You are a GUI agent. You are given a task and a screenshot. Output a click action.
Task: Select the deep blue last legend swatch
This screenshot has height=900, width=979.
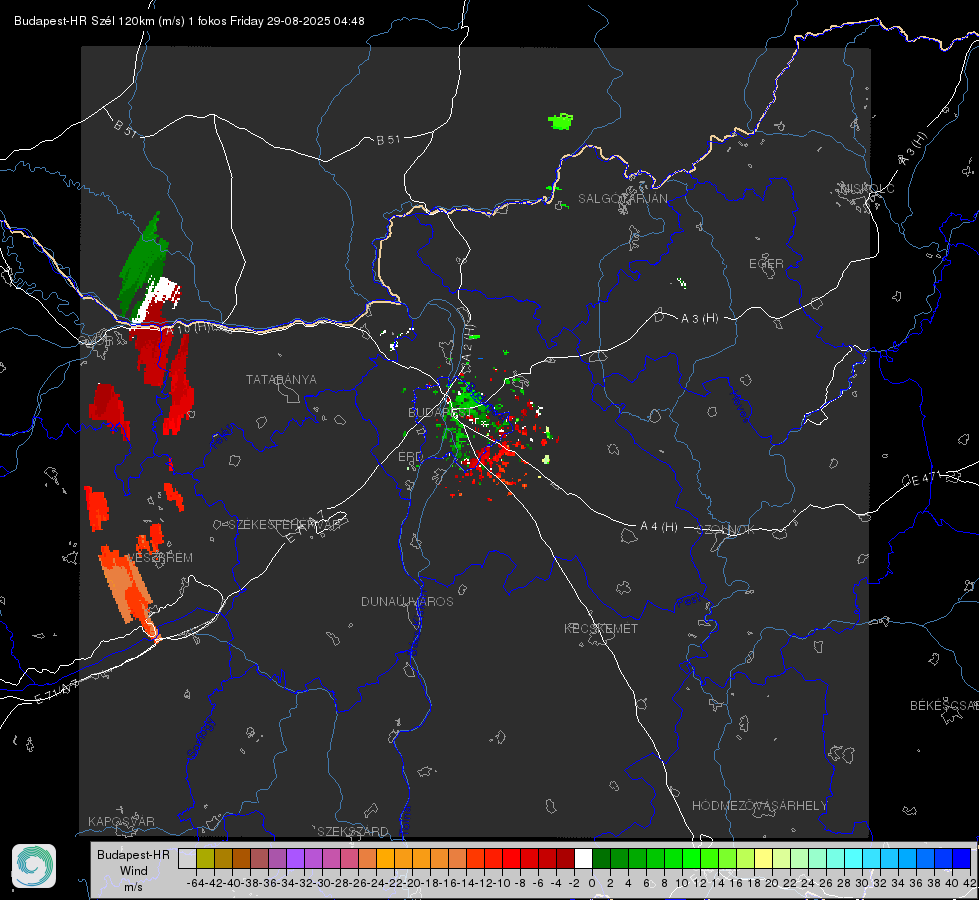(x=962, y=858)
